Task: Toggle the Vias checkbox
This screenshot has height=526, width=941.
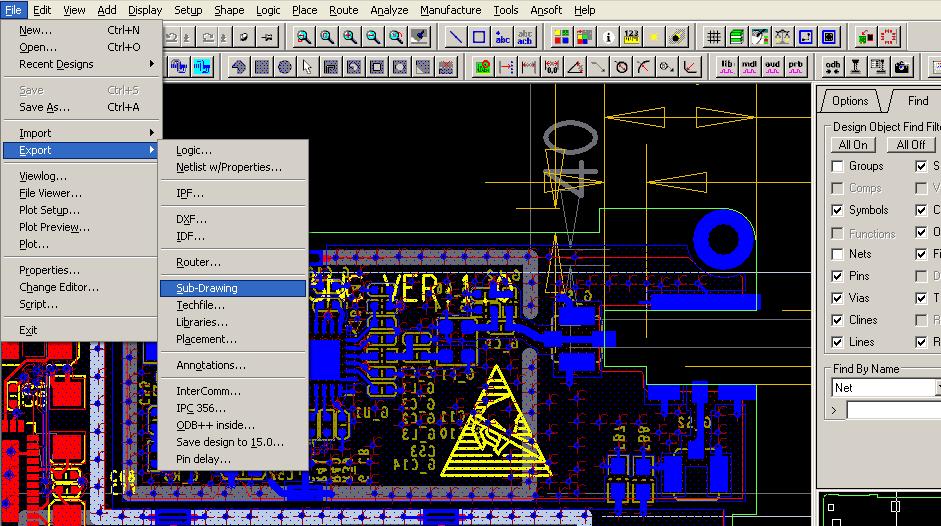Action: point(837,298)
